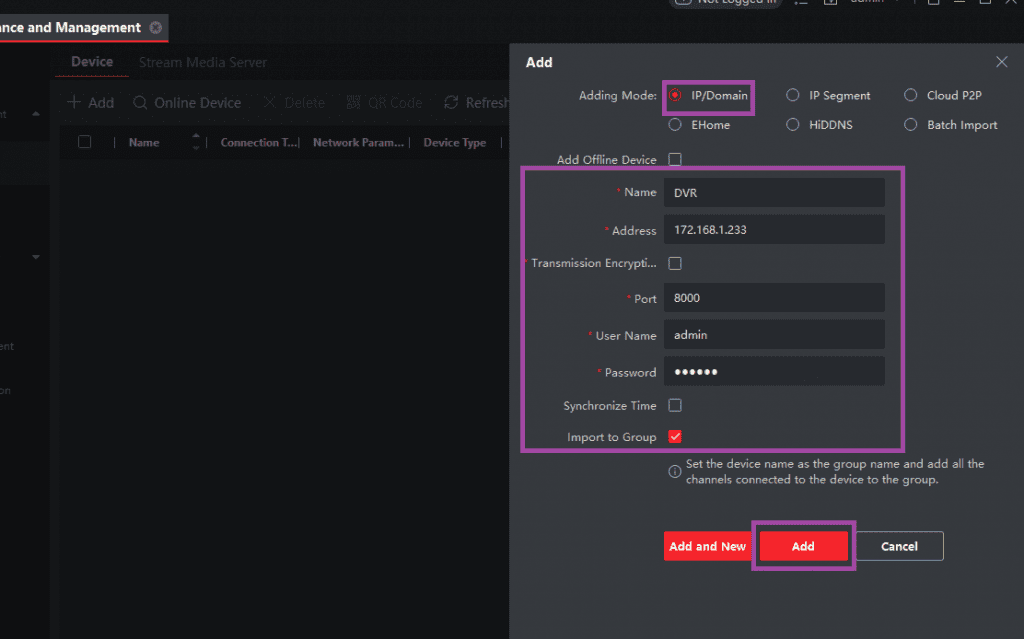Image resolution: width=1024 pixels, height=639 pixels.
Task: Refresh the device list
Action: (476, 102)
